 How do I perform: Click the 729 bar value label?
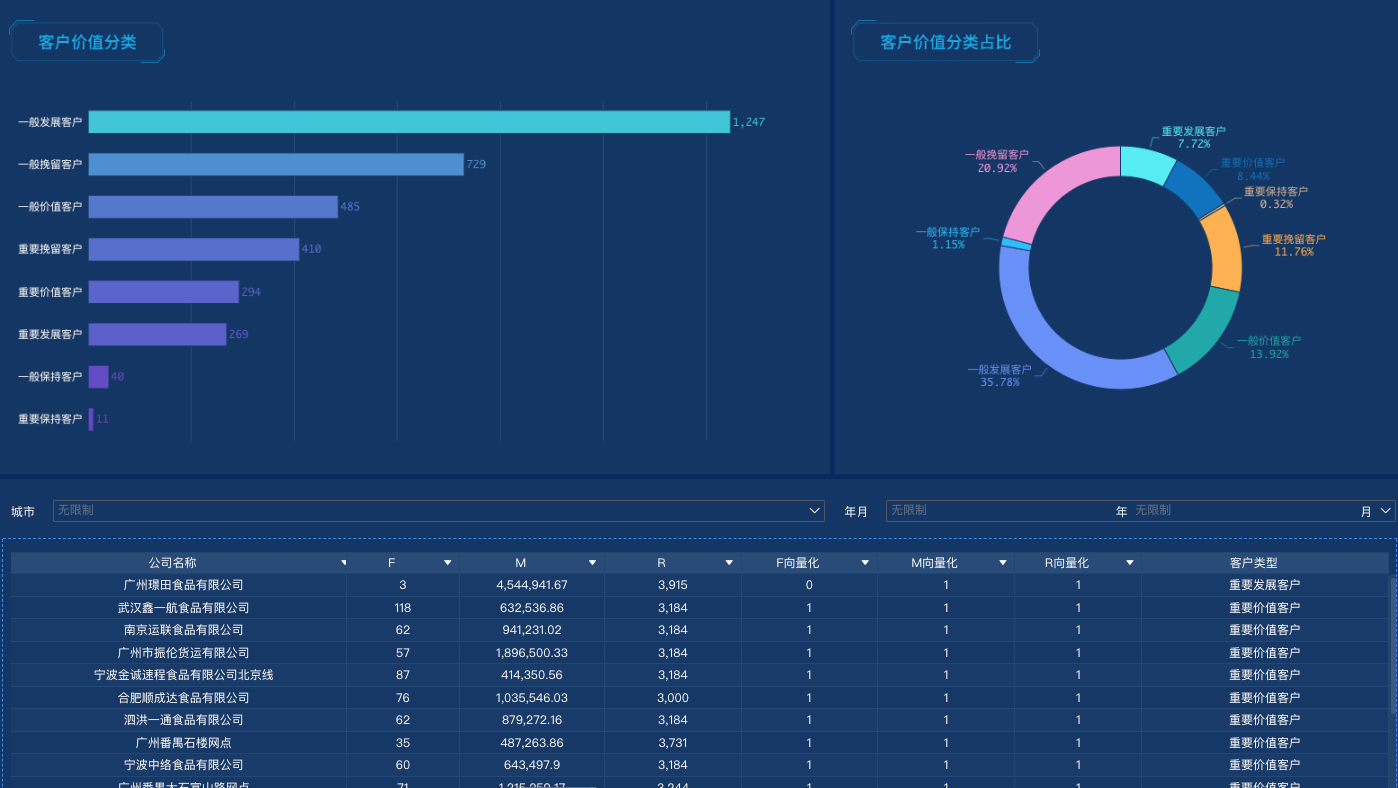pos(476,164)
